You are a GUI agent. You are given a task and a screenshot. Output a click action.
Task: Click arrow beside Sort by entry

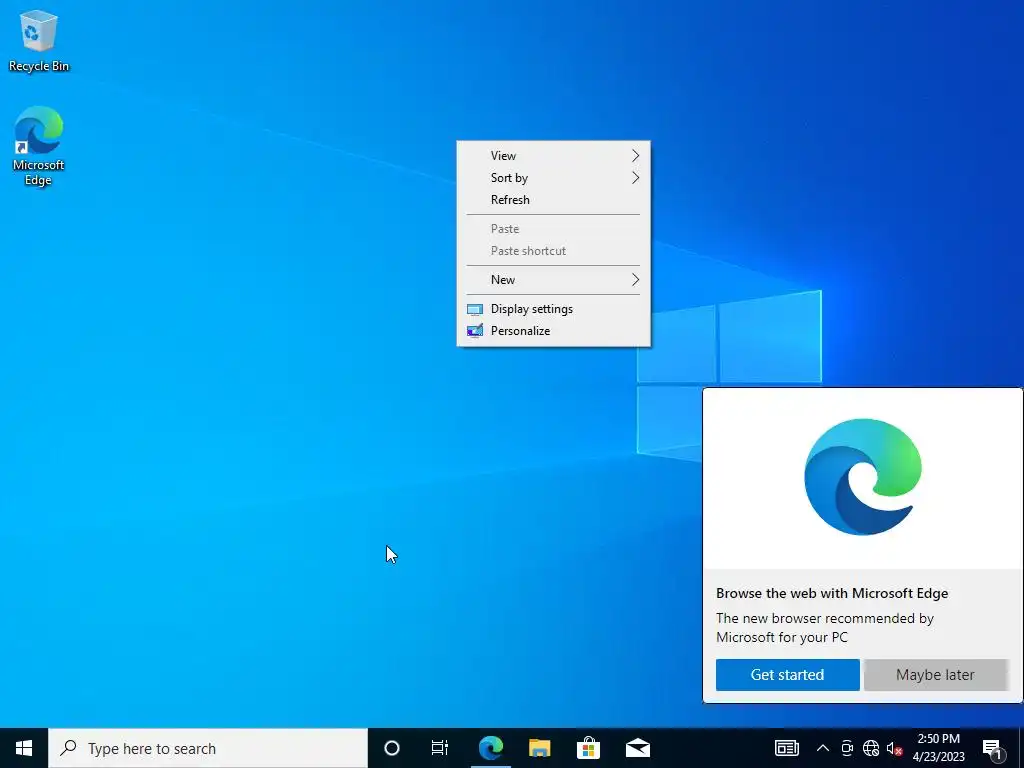point(635,178)
